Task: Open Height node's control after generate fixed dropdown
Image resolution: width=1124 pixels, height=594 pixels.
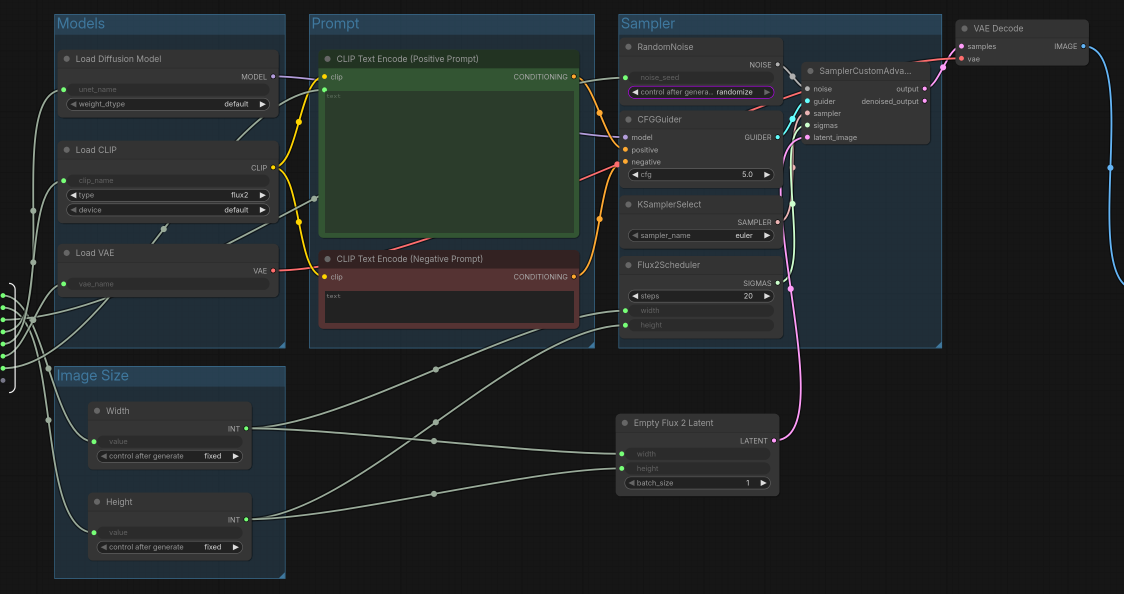Action: click(x=169, y=547)
